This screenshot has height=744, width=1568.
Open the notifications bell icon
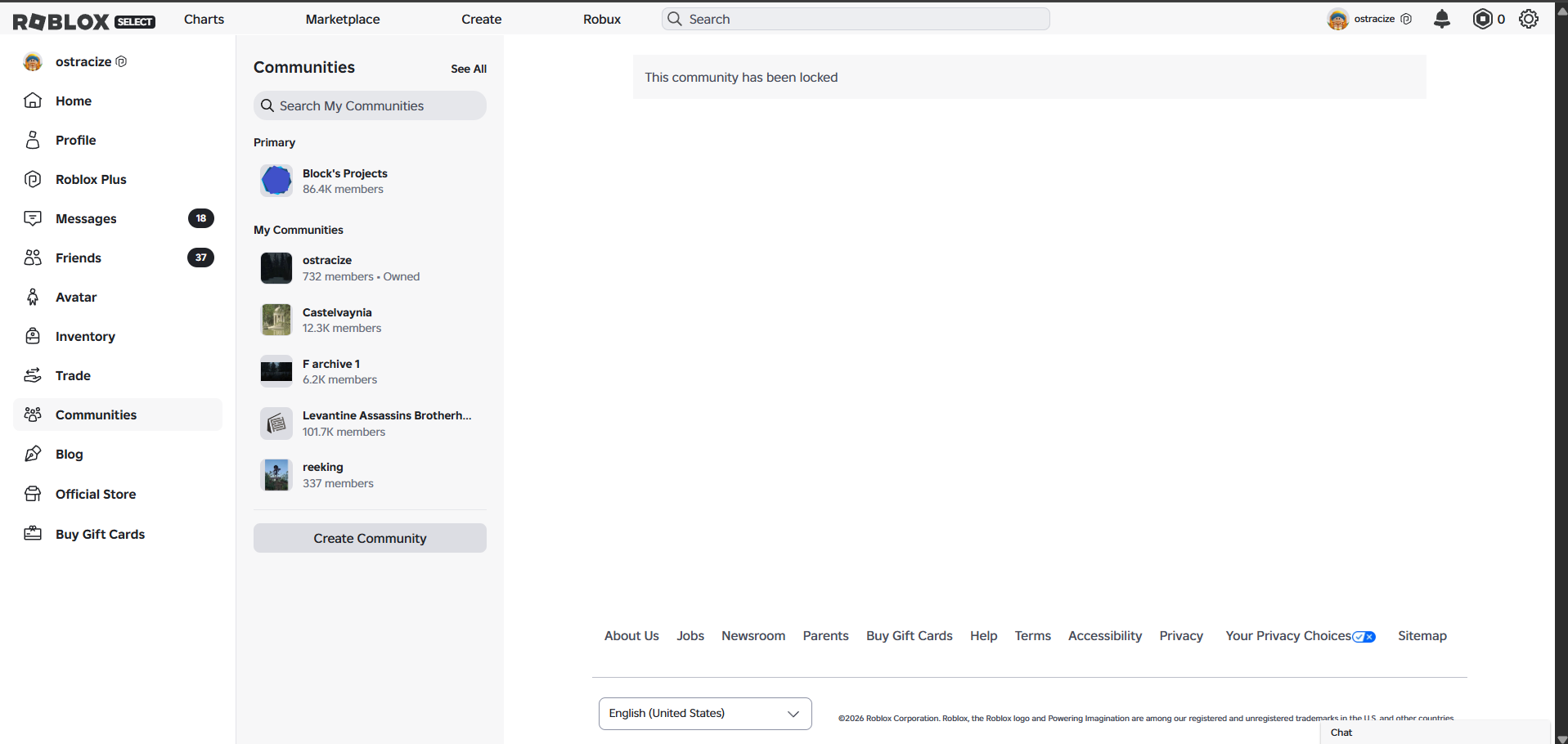1442,19
